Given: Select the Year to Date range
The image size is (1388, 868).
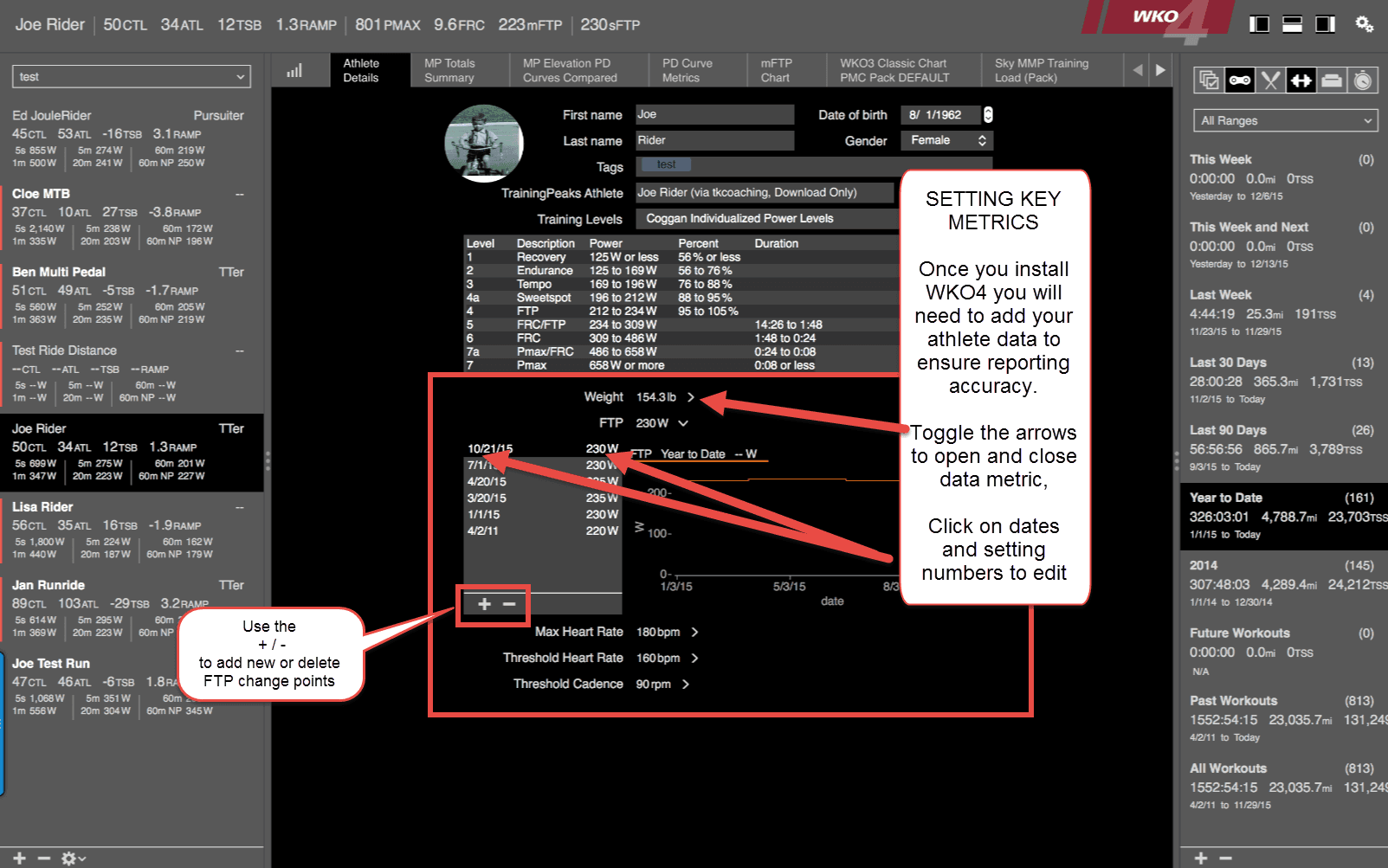Looking at the screenshot, I should [x=1284, y=516].
